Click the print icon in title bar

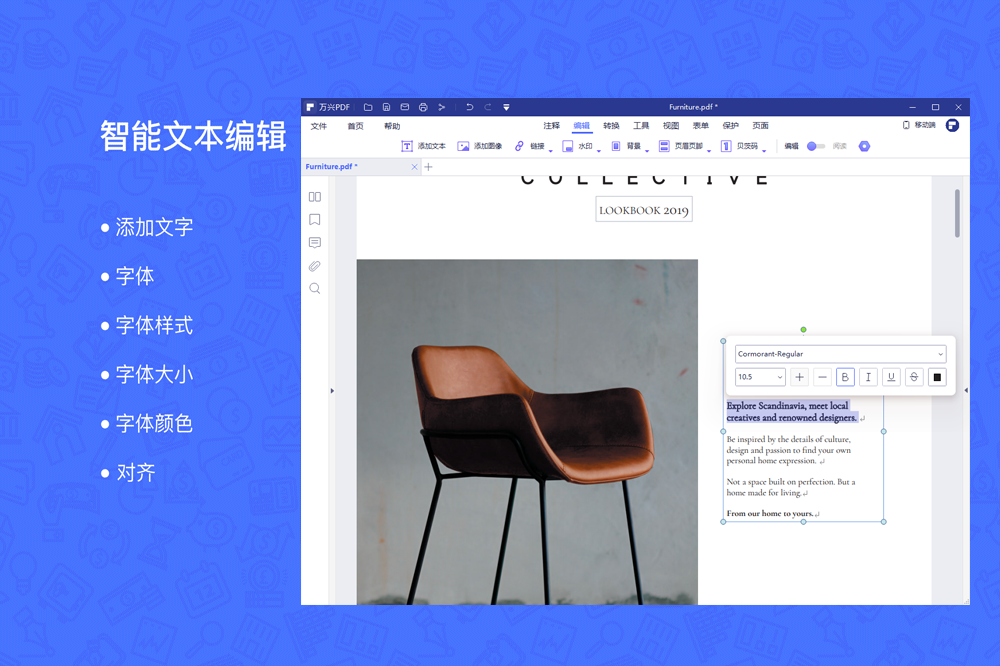tap(423, 107)
